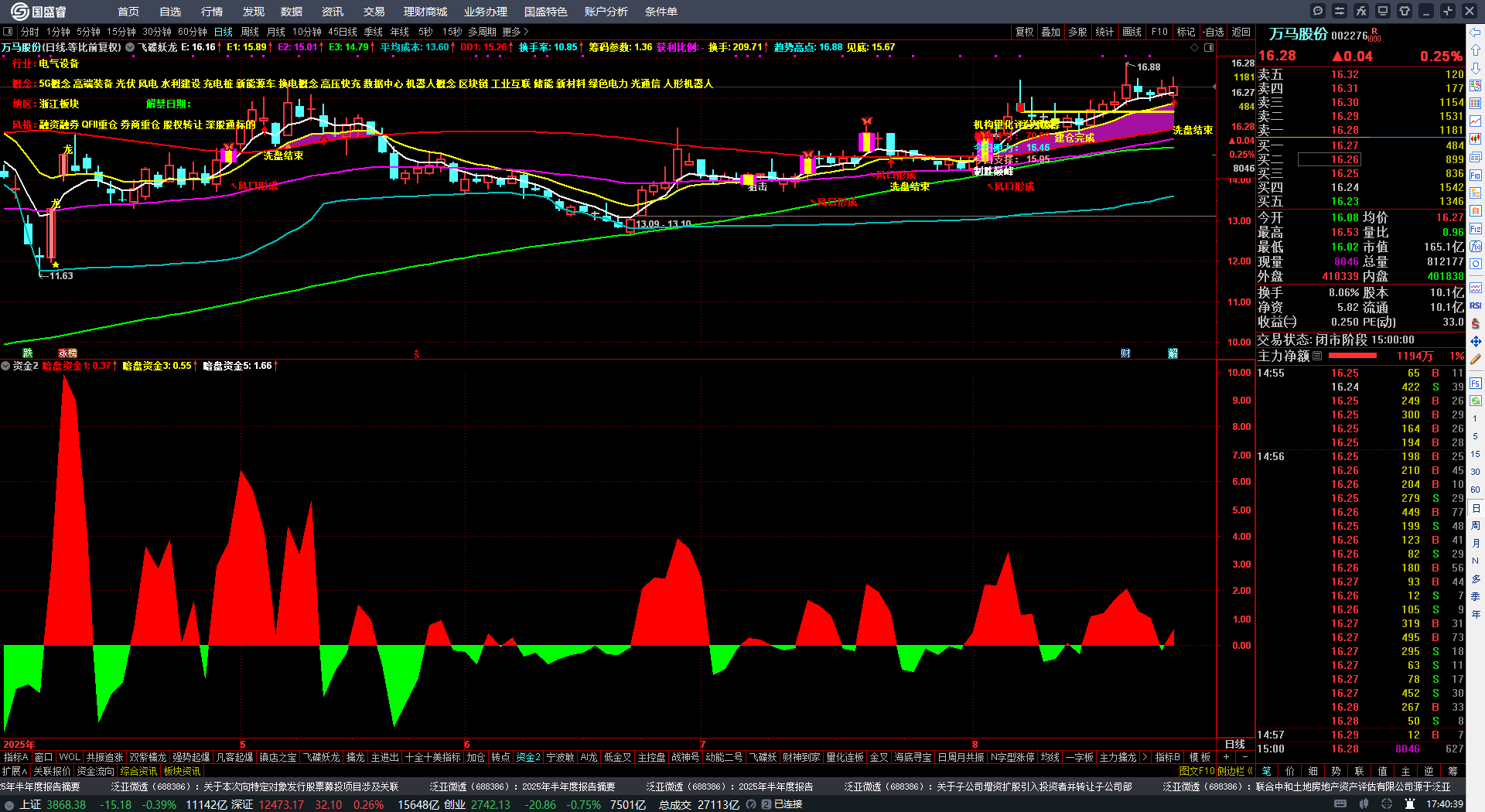Viewport: 1485px width, 812px height.
Task: Switch to the 筹 chip distribution tab
Action: point(1453,771)
